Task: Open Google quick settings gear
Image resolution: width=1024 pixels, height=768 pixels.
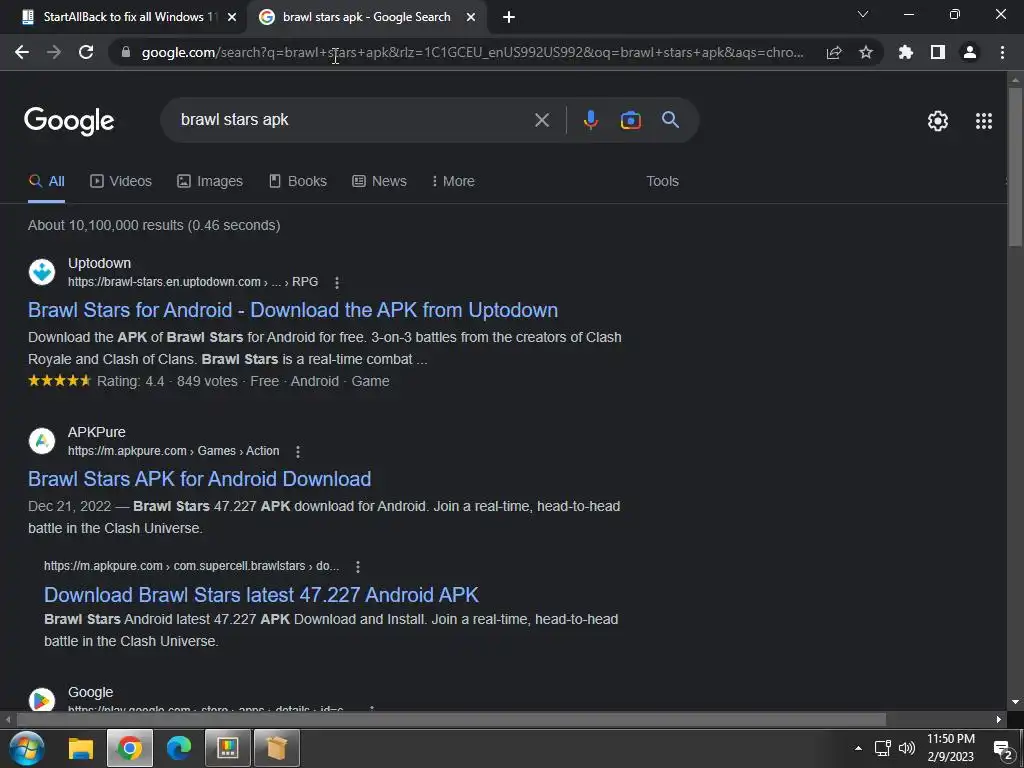Action: pyautogui.click(x=938, y=121)
